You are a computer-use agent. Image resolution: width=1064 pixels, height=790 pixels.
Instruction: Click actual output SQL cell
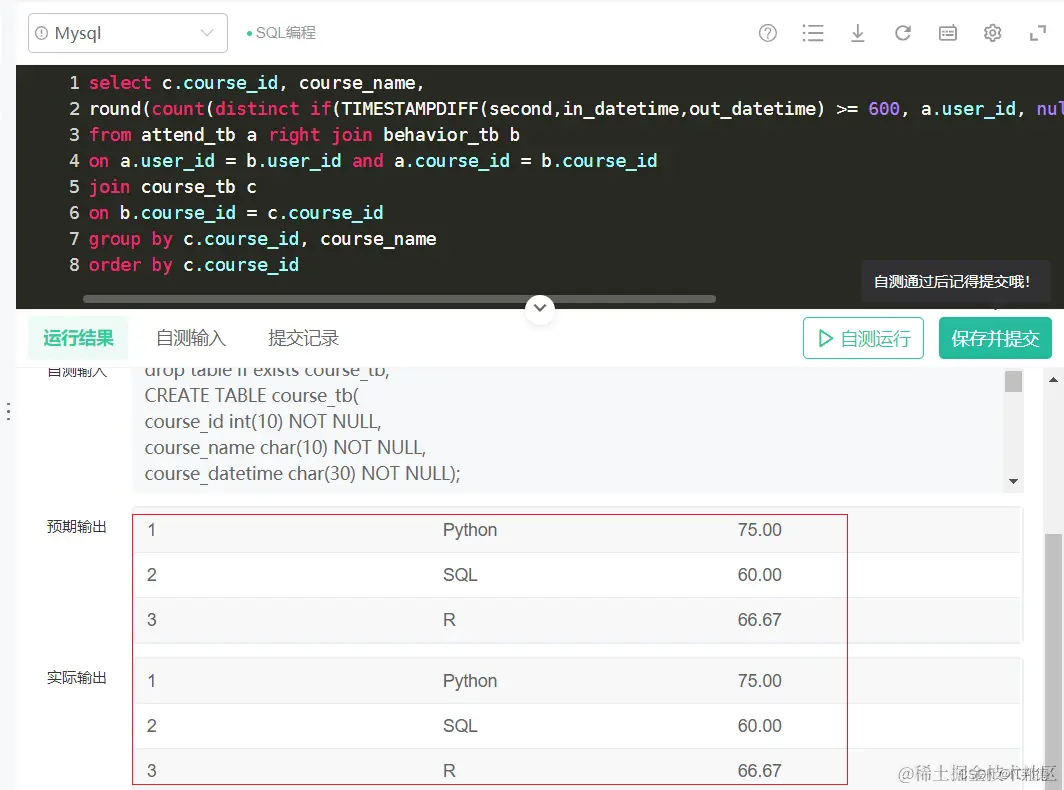coord(460,726)
